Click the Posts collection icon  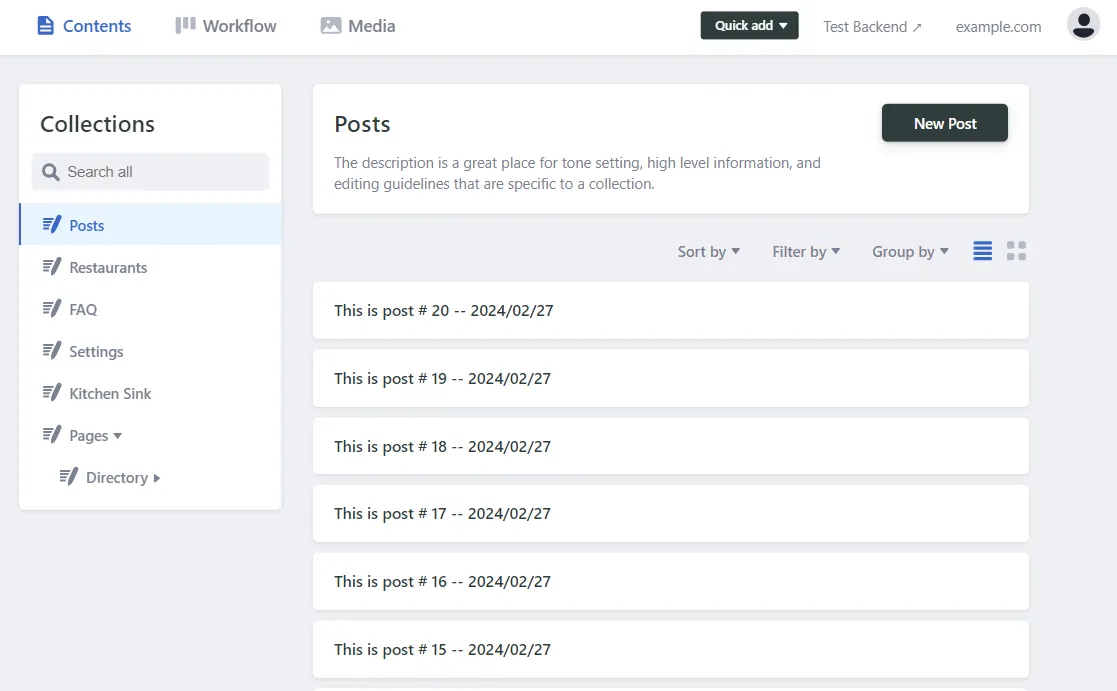pos(51,224)
